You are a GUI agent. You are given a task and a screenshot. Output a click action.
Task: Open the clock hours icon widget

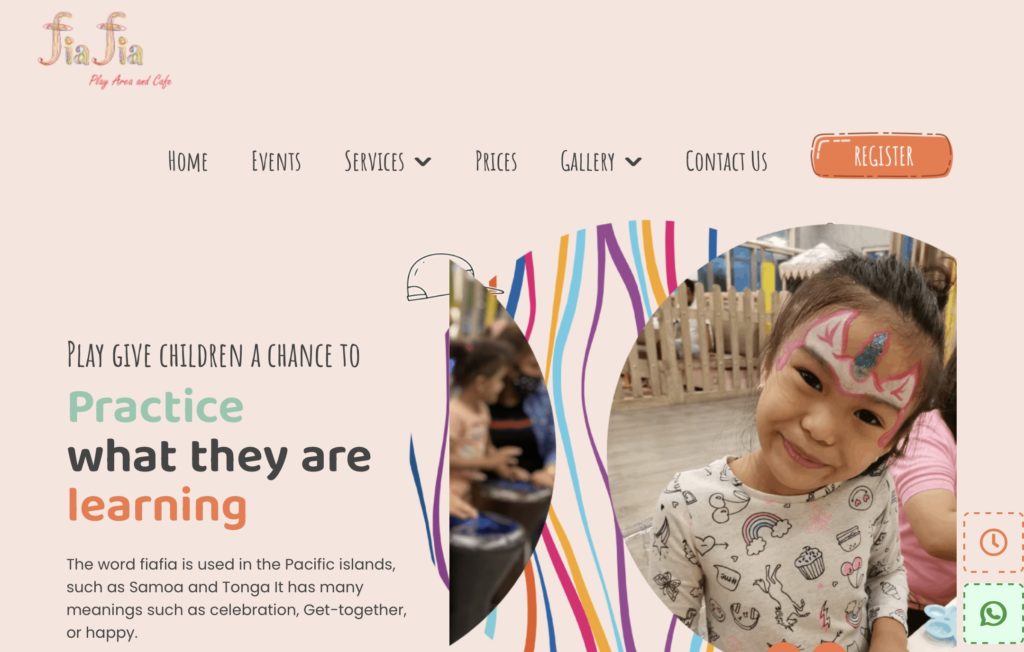[993, 542]
